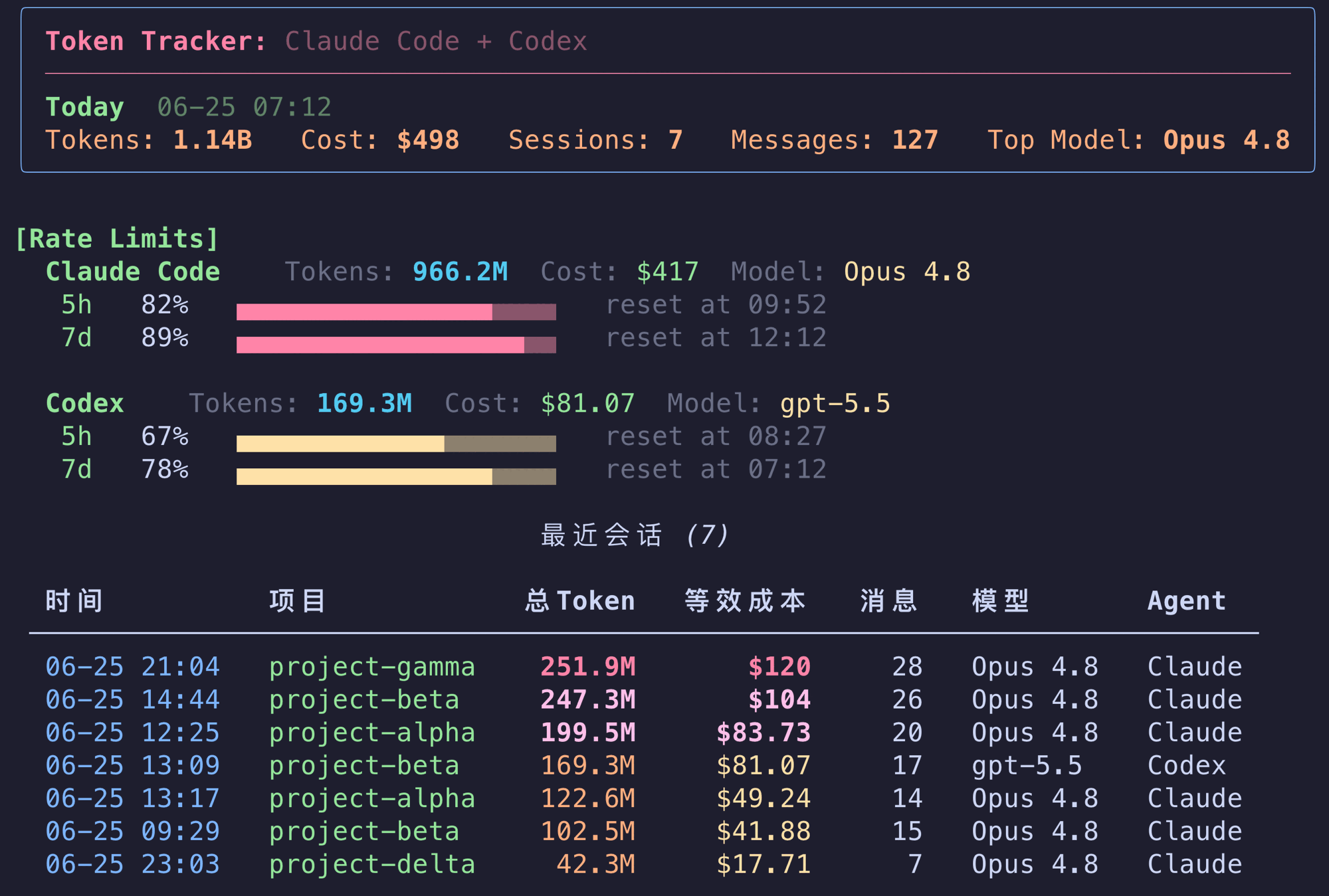
Task: Click "reset at 08:27" text
Action: click(x=716, y=436)
